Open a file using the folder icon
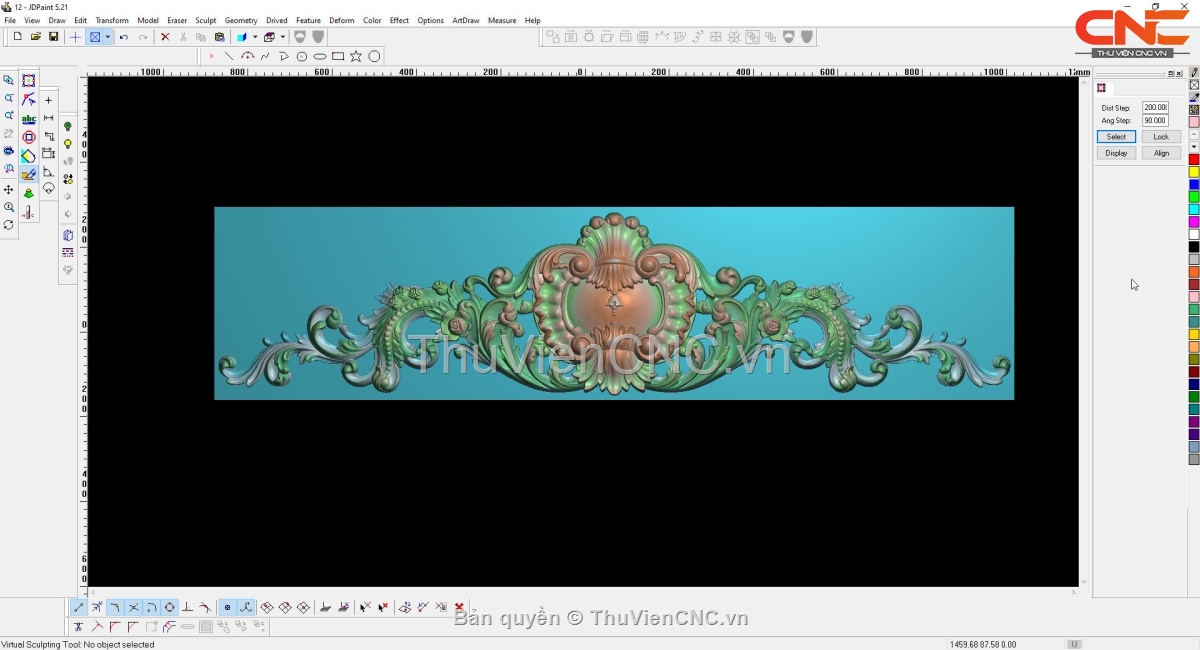This screenshot has height=650, width=1200. pos(35,37)
